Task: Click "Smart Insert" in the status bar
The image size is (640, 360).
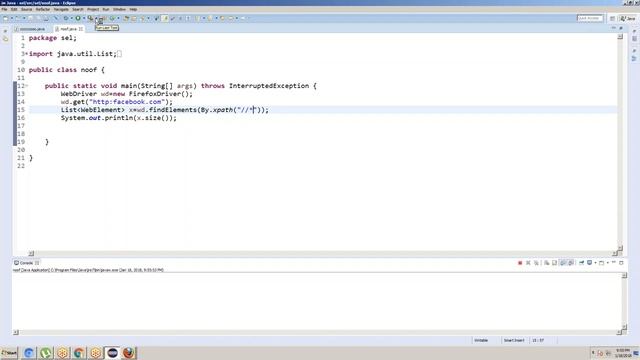Action: pyautogui.click(x=514, y=340)
